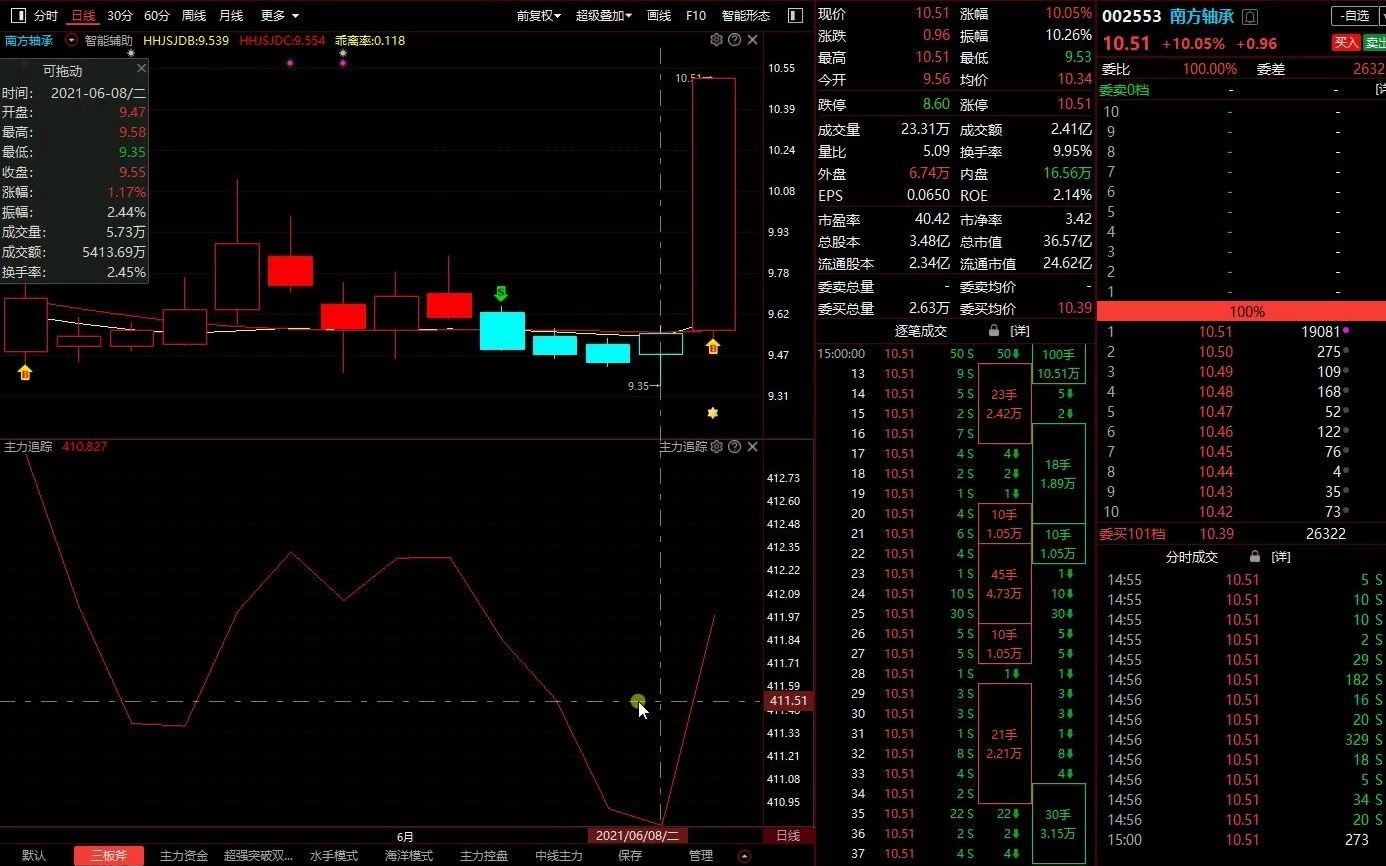
Task: Click the yellow star marker below the candles
Action: tap(712, 412)
